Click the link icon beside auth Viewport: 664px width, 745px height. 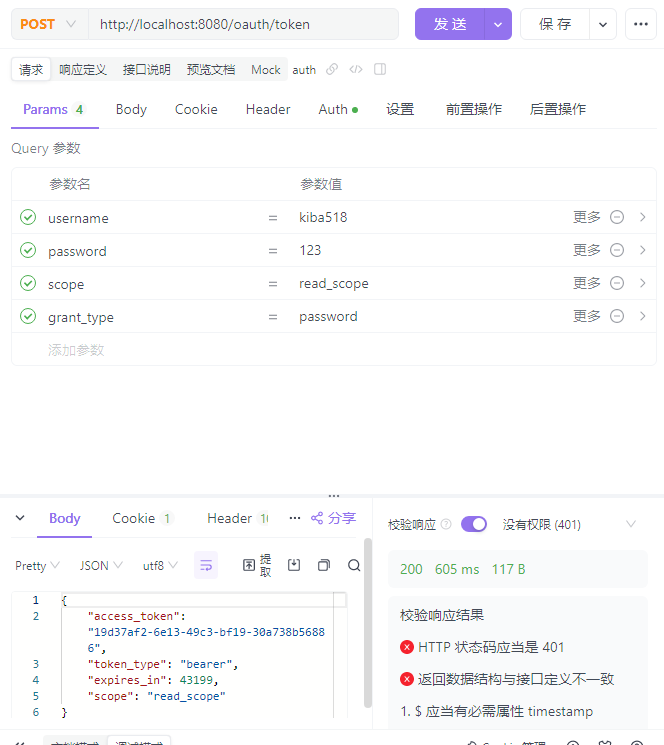coord(332,69)
